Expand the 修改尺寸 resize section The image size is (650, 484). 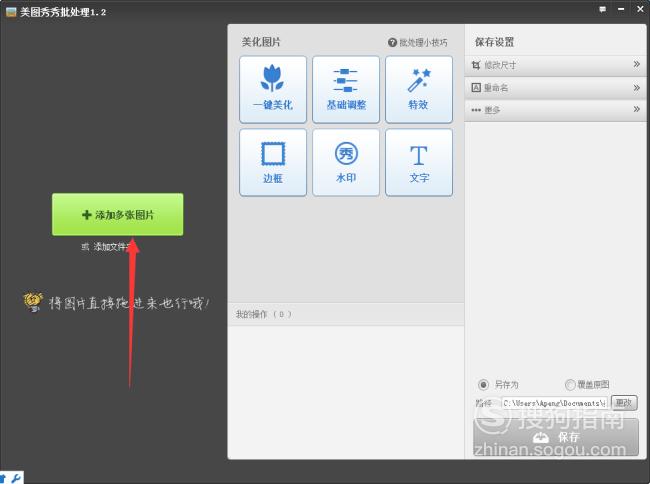555,65
